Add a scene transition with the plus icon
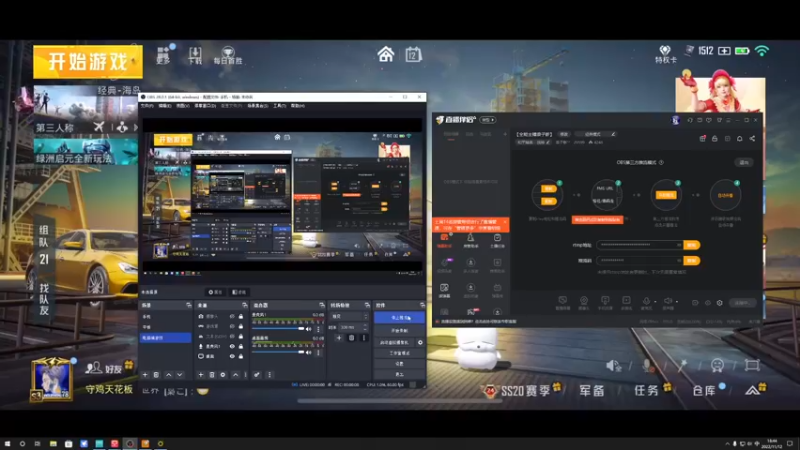This screenshot has height=450, width=800. tap(339, 338)
